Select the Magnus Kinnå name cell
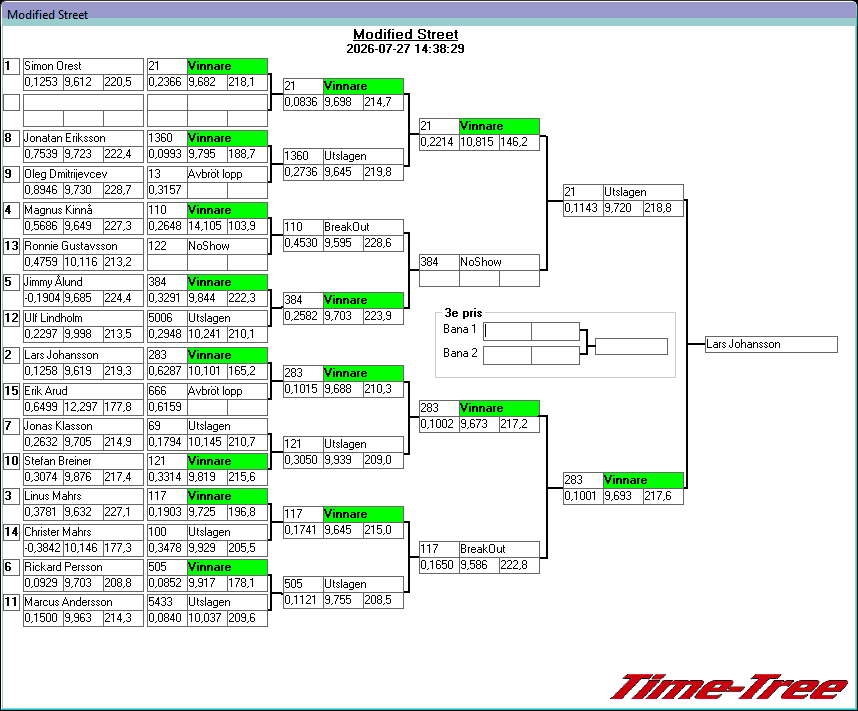 (x=83, y=210)
